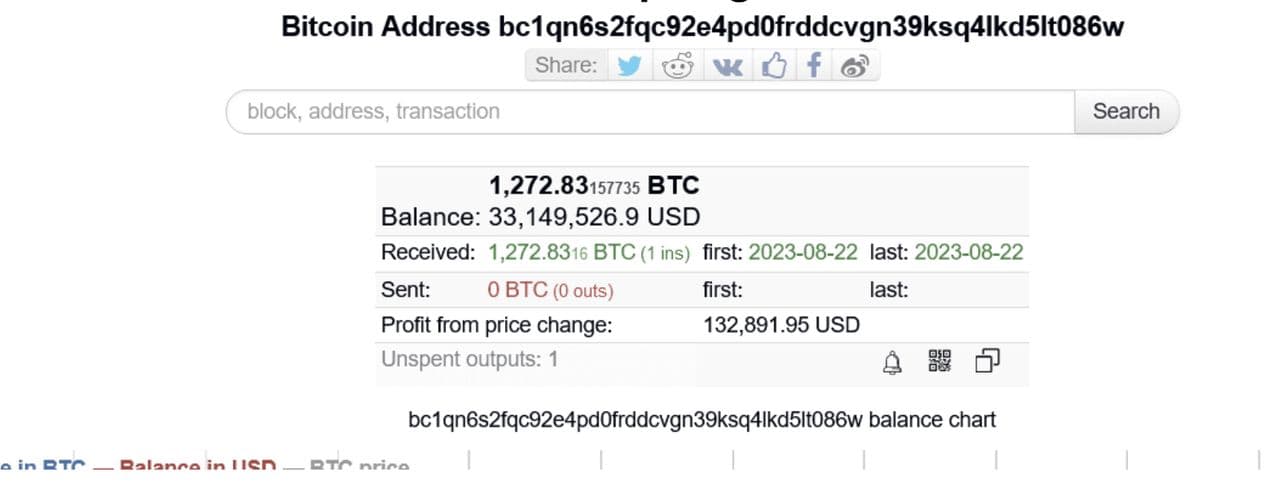Share this page on Facebook
The height and width of the screenshot is (483, 1280).
click(814, 66)
